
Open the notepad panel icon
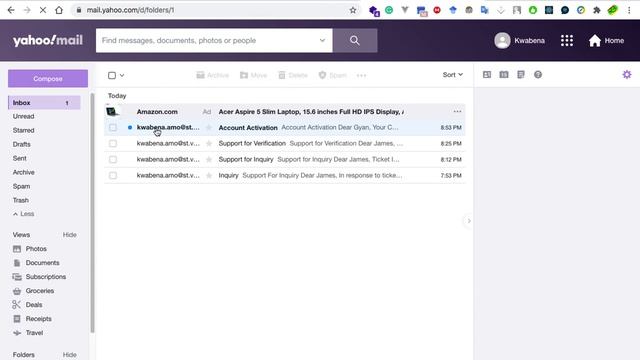521,75
